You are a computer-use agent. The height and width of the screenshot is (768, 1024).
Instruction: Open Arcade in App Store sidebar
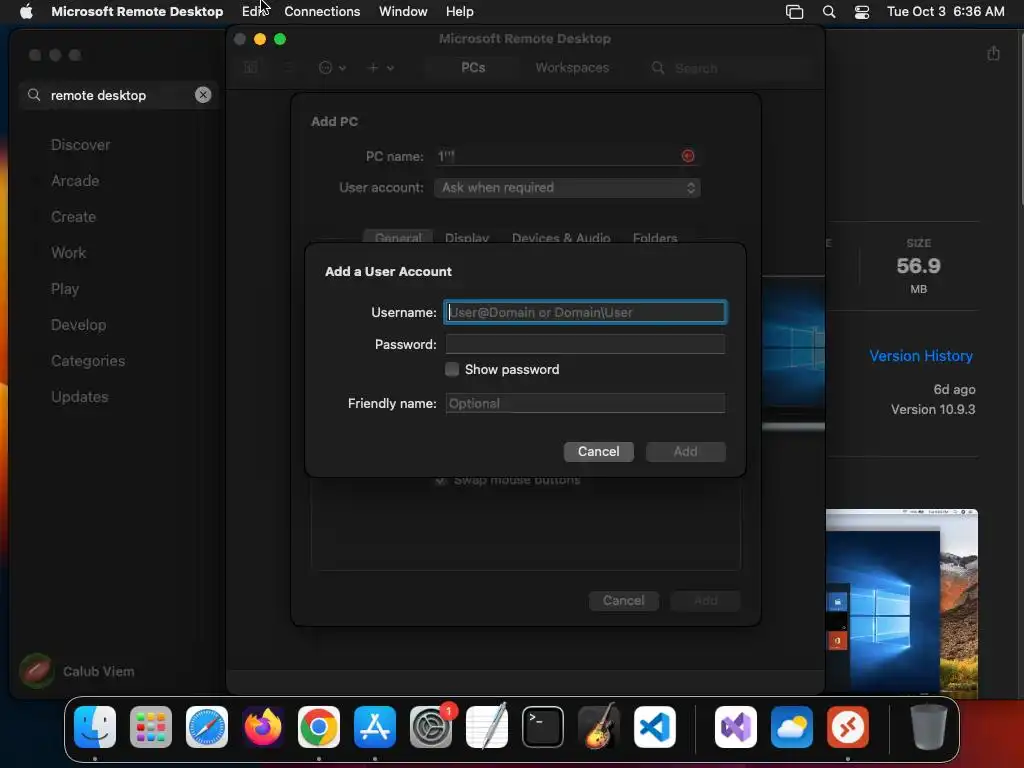point(75,181)
